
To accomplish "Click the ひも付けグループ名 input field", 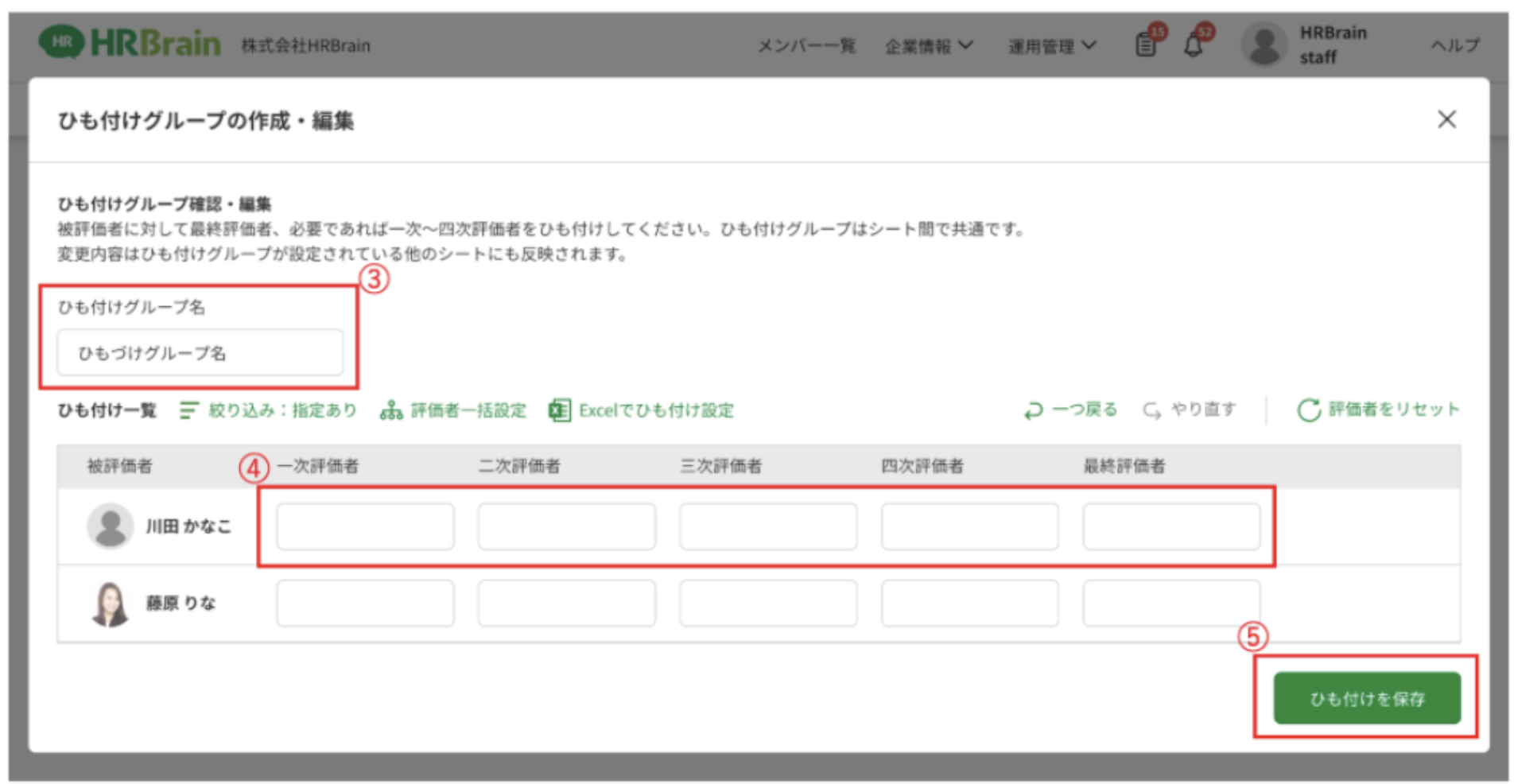I will coord(200,353).
